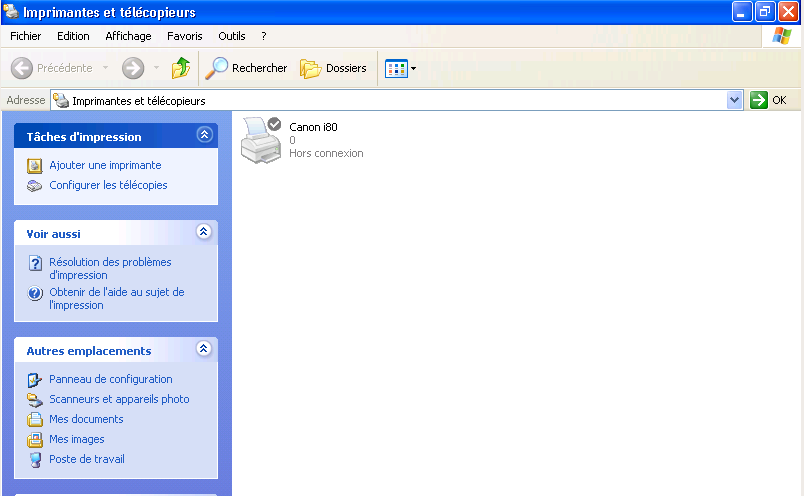Click the Adresse field text
The width and height of the screenshot is (804, 496).
point(138,101)
